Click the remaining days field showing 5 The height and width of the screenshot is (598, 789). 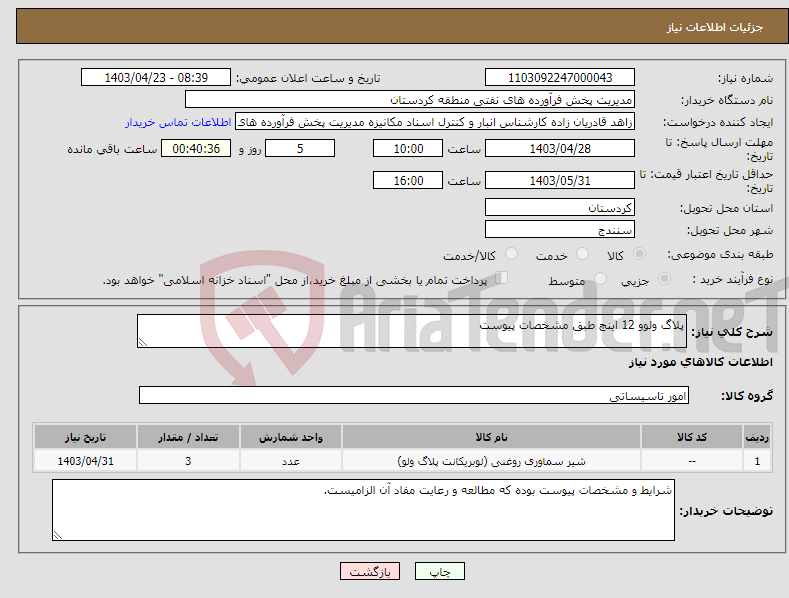(x=300, y=148)
